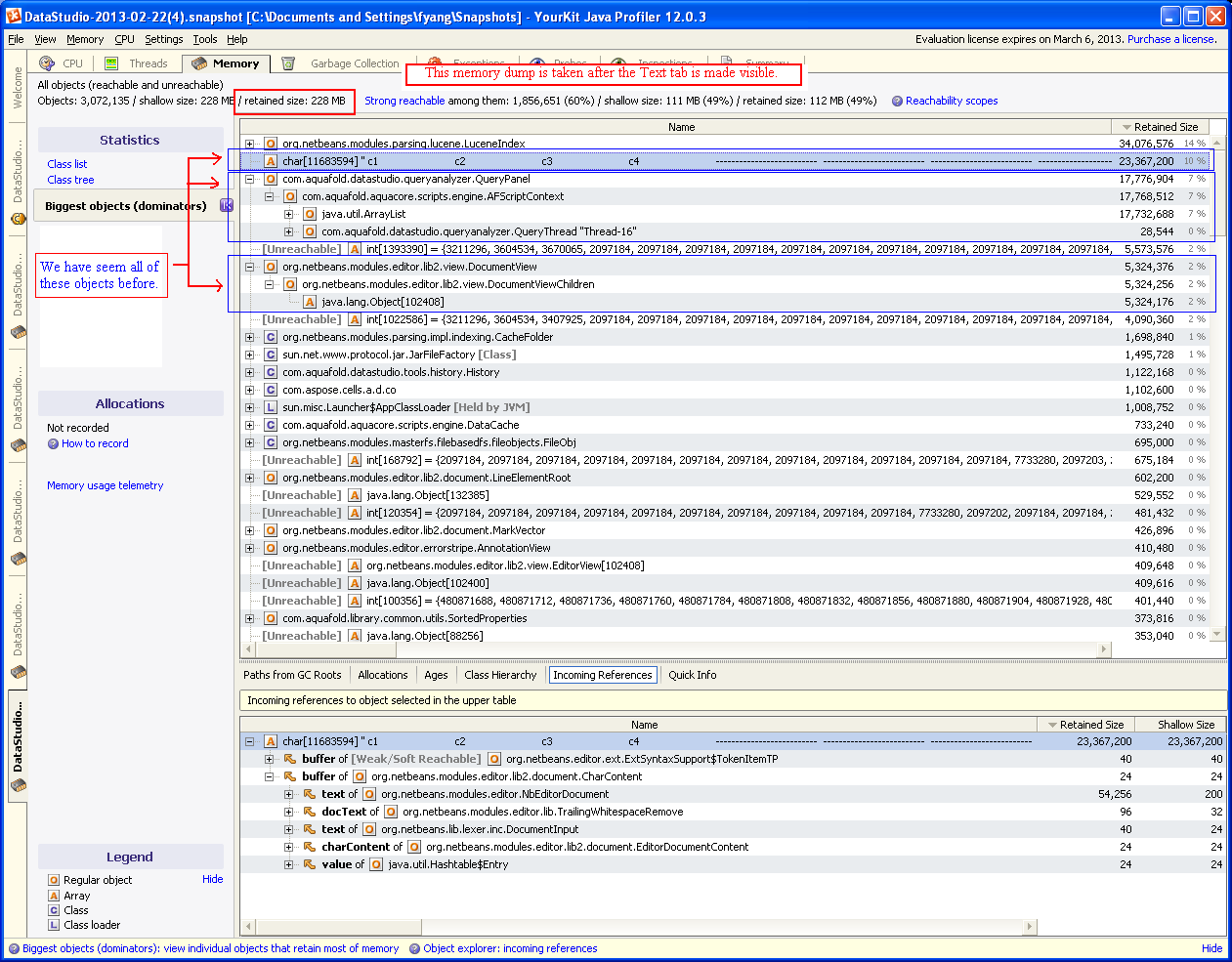Hide the status bar hints
The height and width of the screenshot is (962, 1232).
click(x=1211, y=948)
